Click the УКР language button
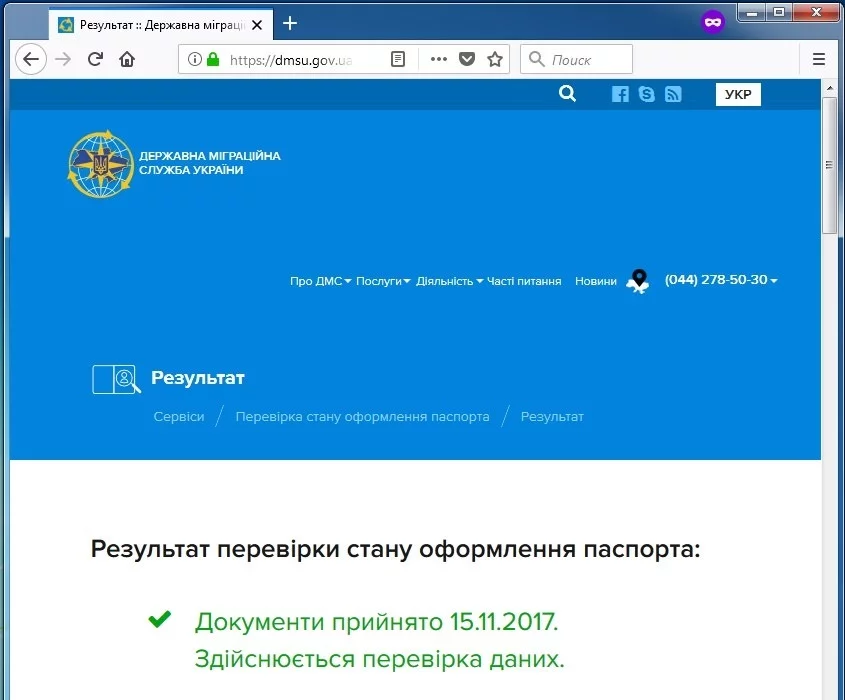 point(737,93)
